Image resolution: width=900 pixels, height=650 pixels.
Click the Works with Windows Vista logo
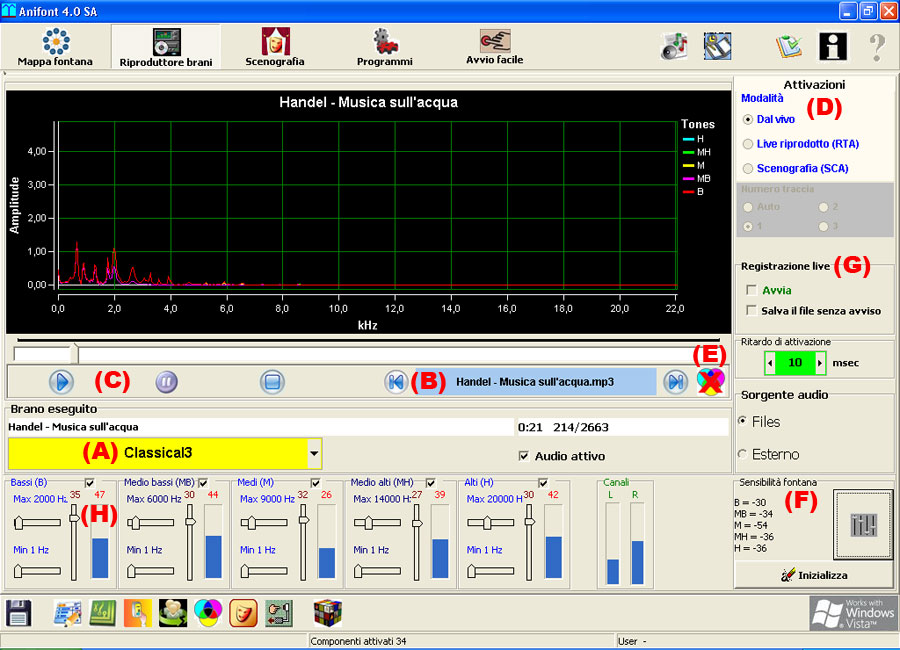tap(853, 613)
